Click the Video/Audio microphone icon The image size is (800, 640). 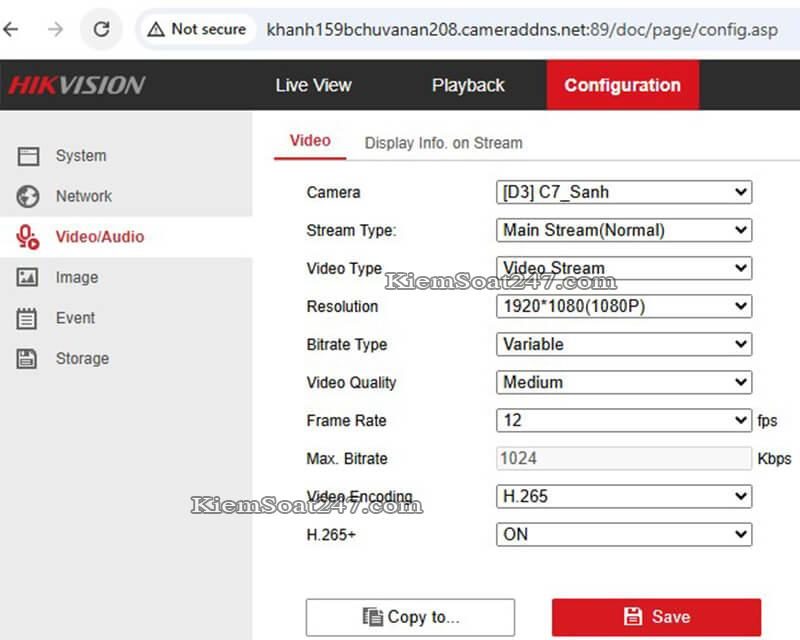(x=28, y=237)
